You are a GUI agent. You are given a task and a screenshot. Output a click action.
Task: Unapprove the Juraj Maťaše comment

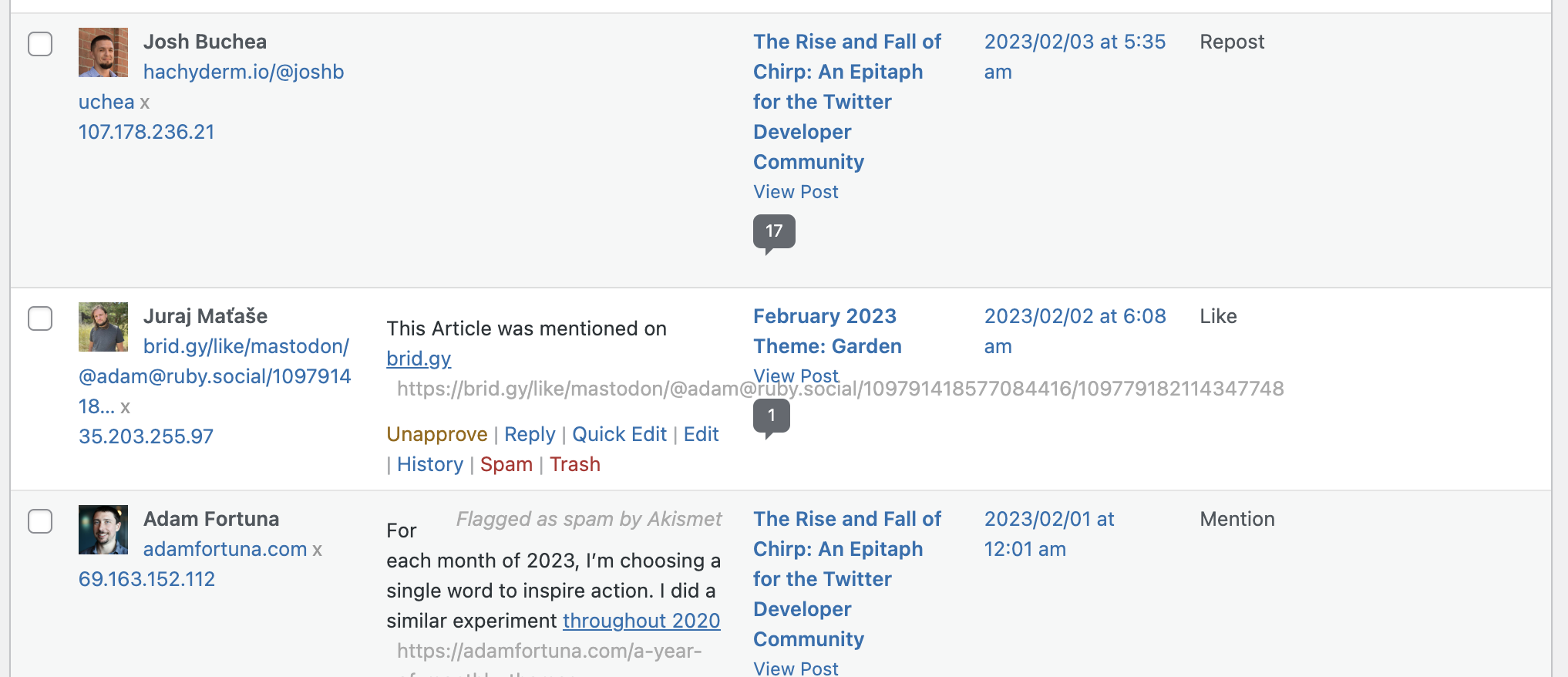pyautogui.click(x=436, y=434)
